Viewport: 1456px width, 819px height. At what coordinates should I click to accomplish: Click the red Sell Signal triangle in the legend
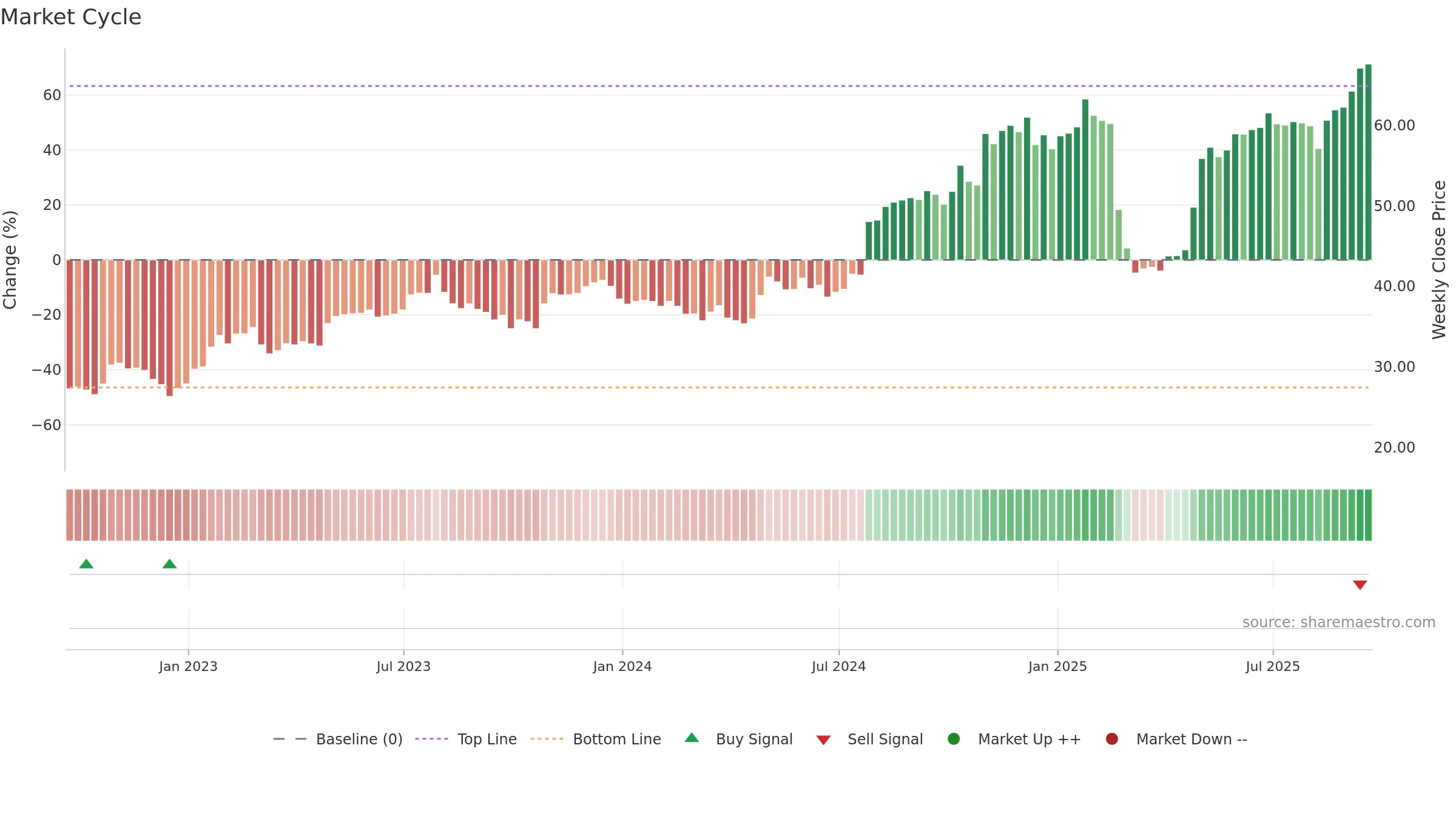click(823, 740)
